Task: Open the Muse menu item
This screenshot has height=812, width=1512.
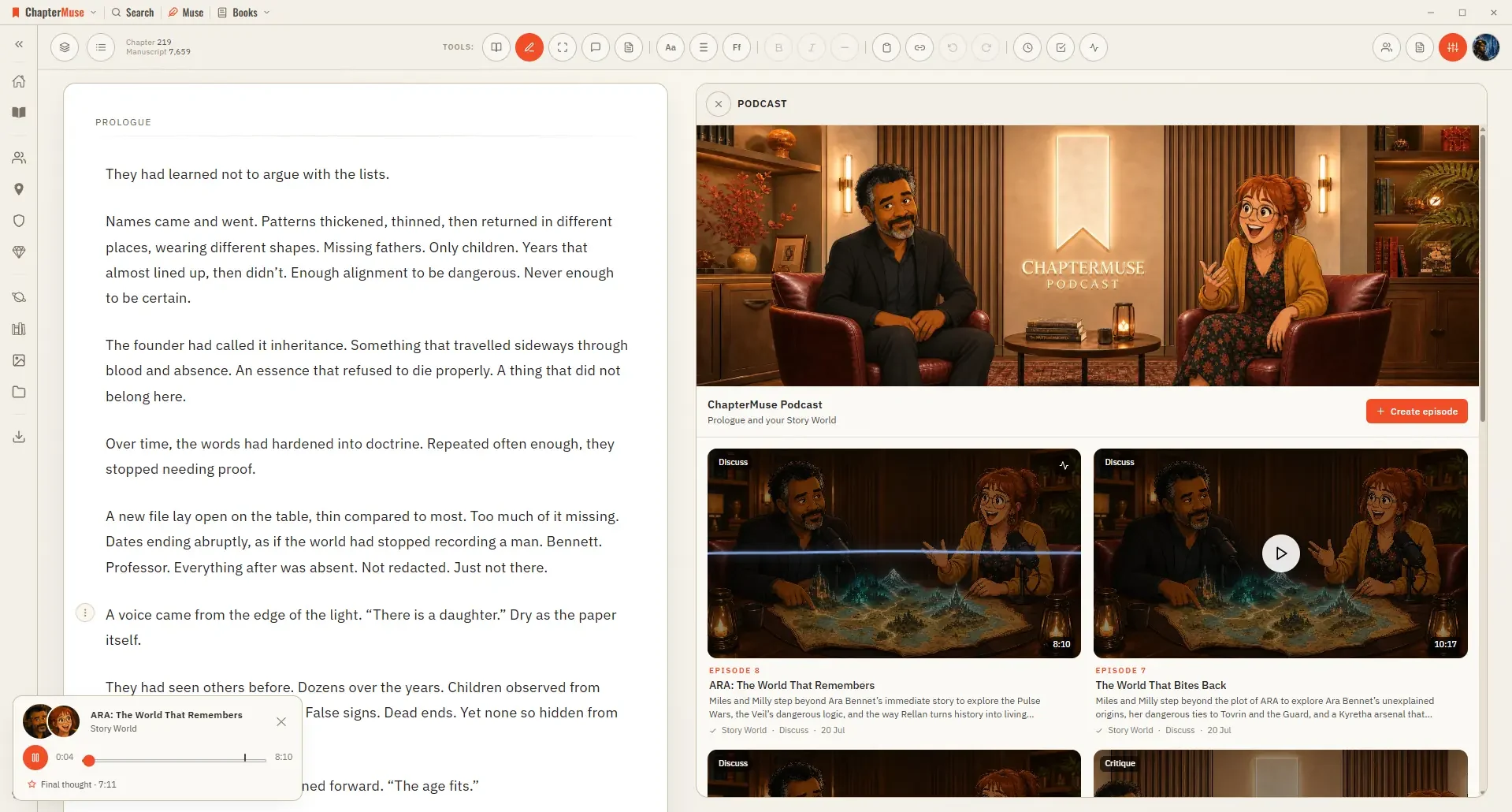Action: pos(186,13)
